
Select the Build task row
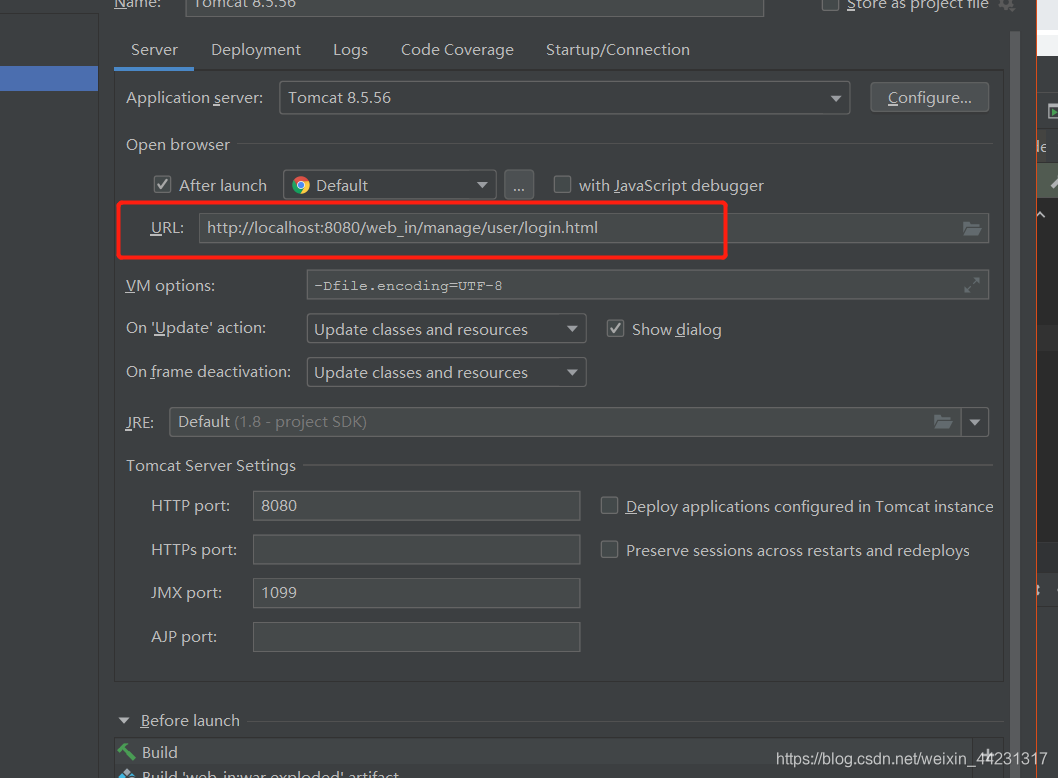pos(543,752)
